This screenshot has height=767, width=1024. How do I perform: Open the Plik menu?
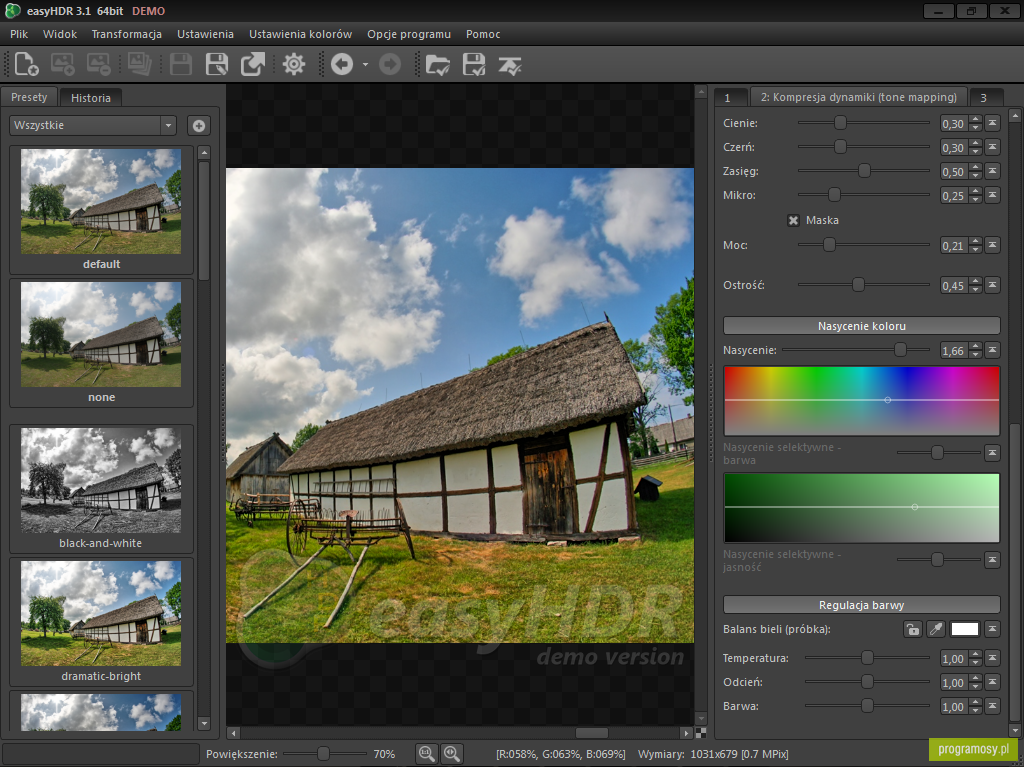point(19,34)
